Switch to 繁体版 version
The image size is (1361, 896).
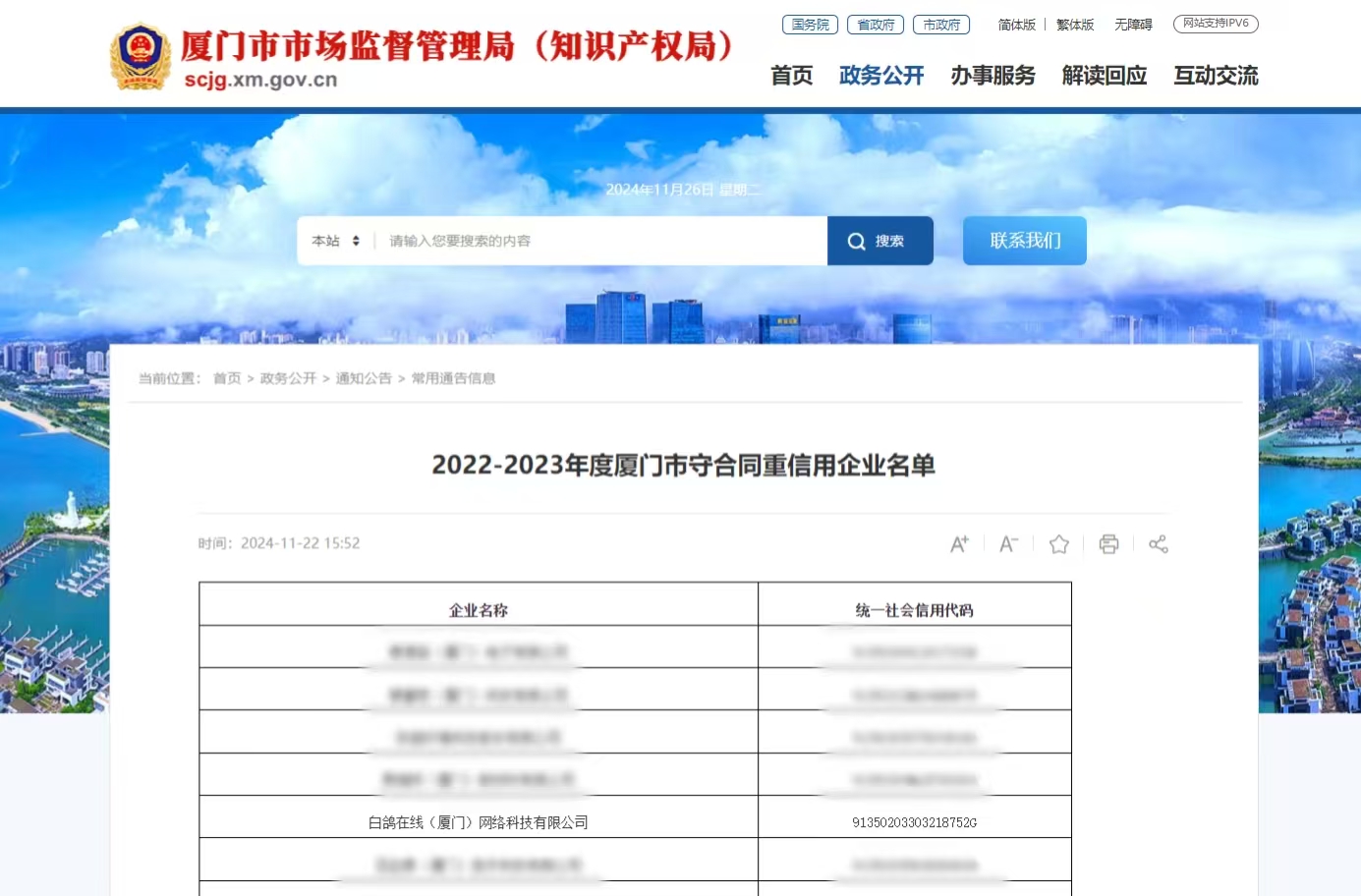(x=1074, y=25)
